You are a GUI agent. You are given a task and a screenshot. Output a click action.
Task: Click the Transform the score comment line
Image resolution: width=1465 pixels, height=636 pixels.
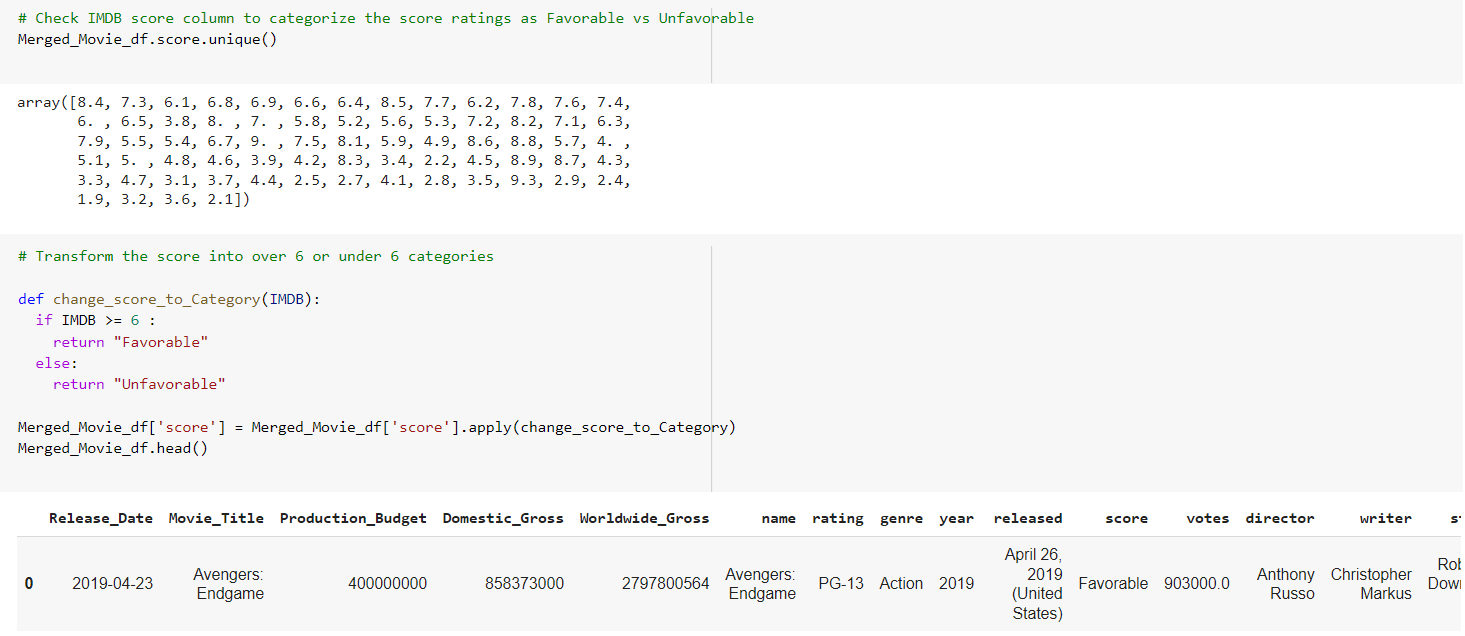(x=256, y=256)
